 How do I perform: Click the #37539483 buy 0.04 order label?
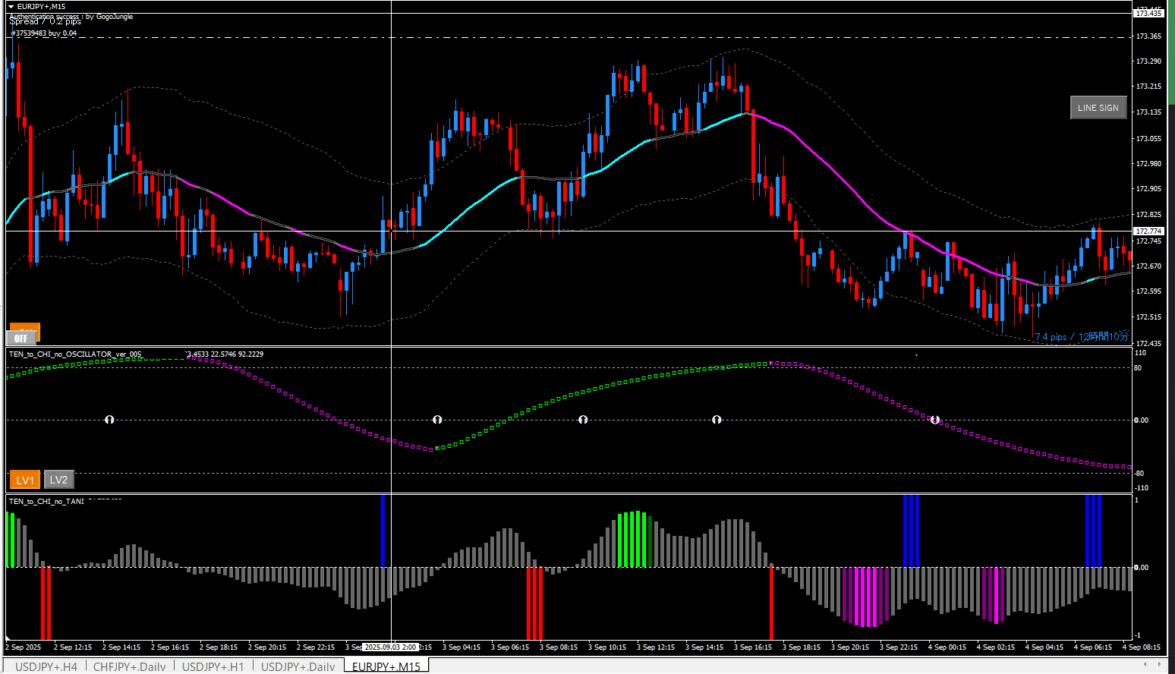click(43, 33)
